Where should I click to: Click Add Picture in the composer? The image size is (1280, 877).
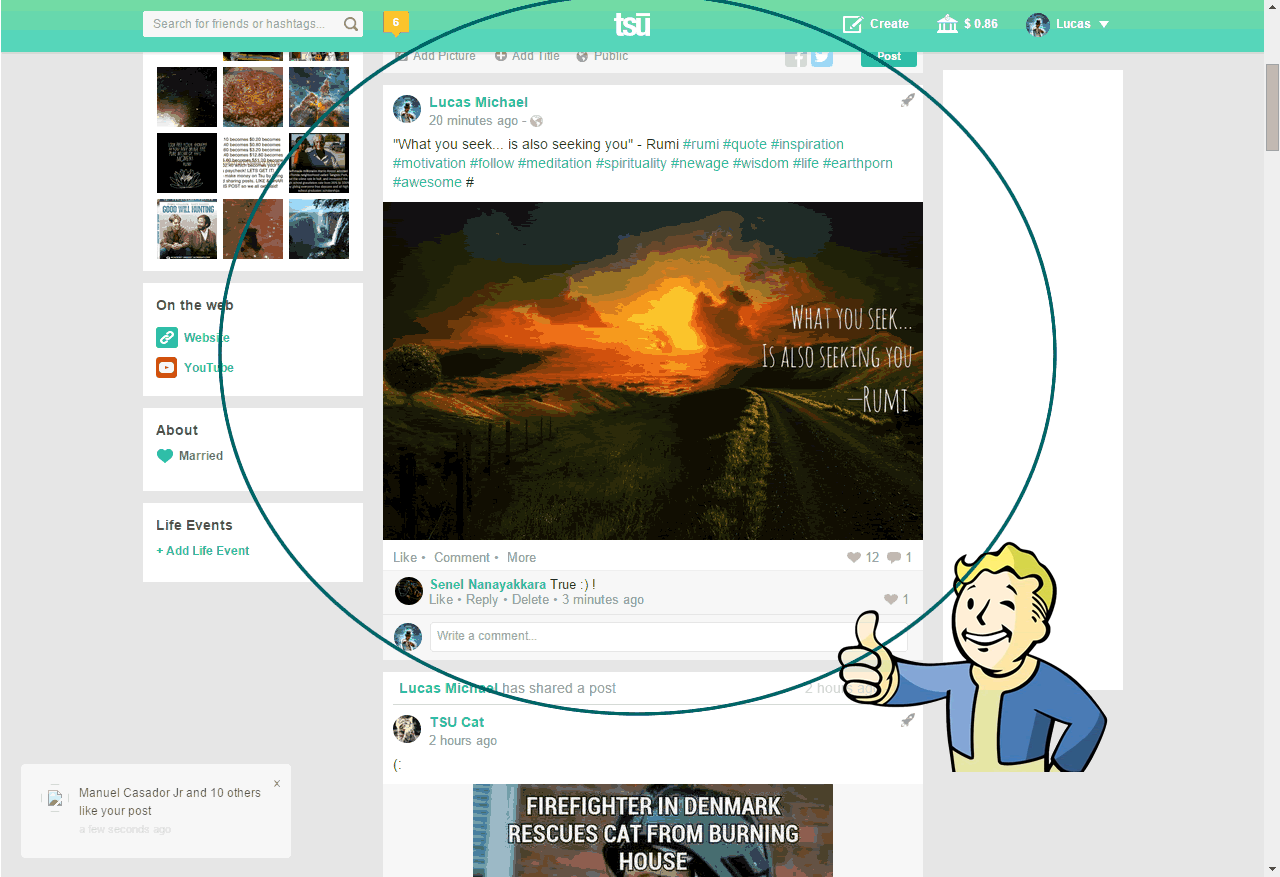(x=435, y=56)
